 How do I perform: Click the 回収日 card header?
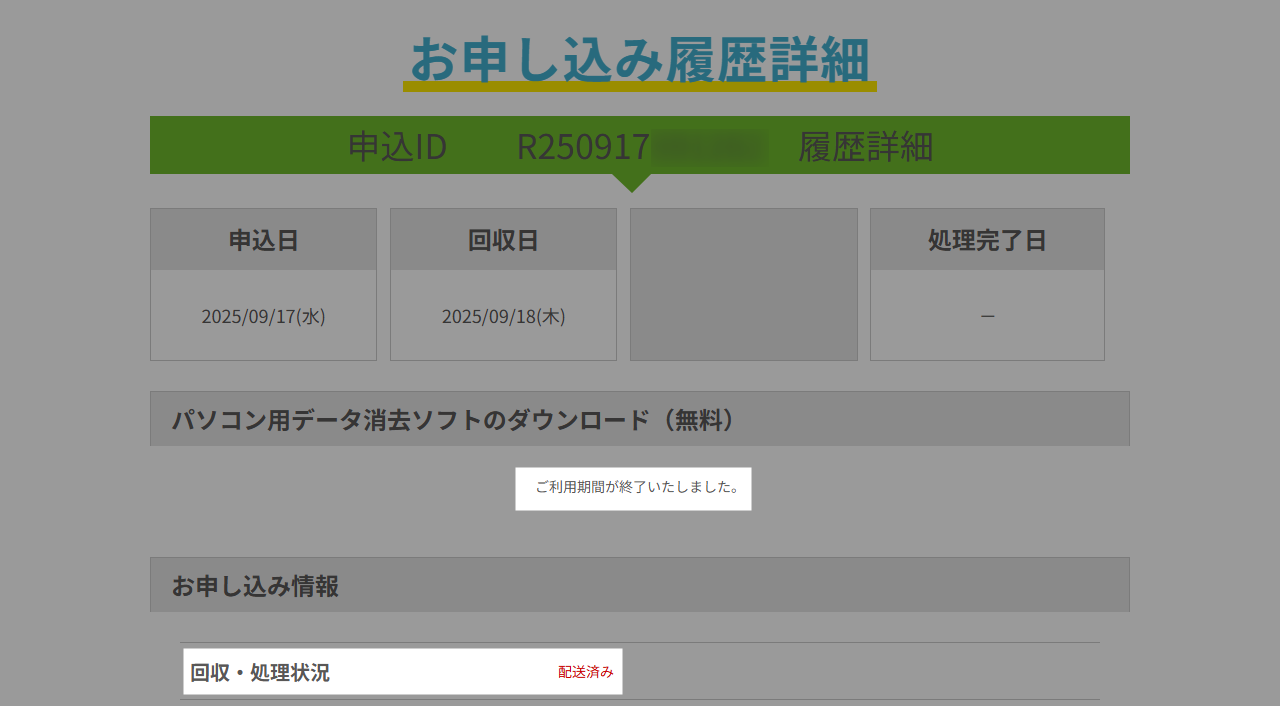pyautogui.click(x=503, y=240)
